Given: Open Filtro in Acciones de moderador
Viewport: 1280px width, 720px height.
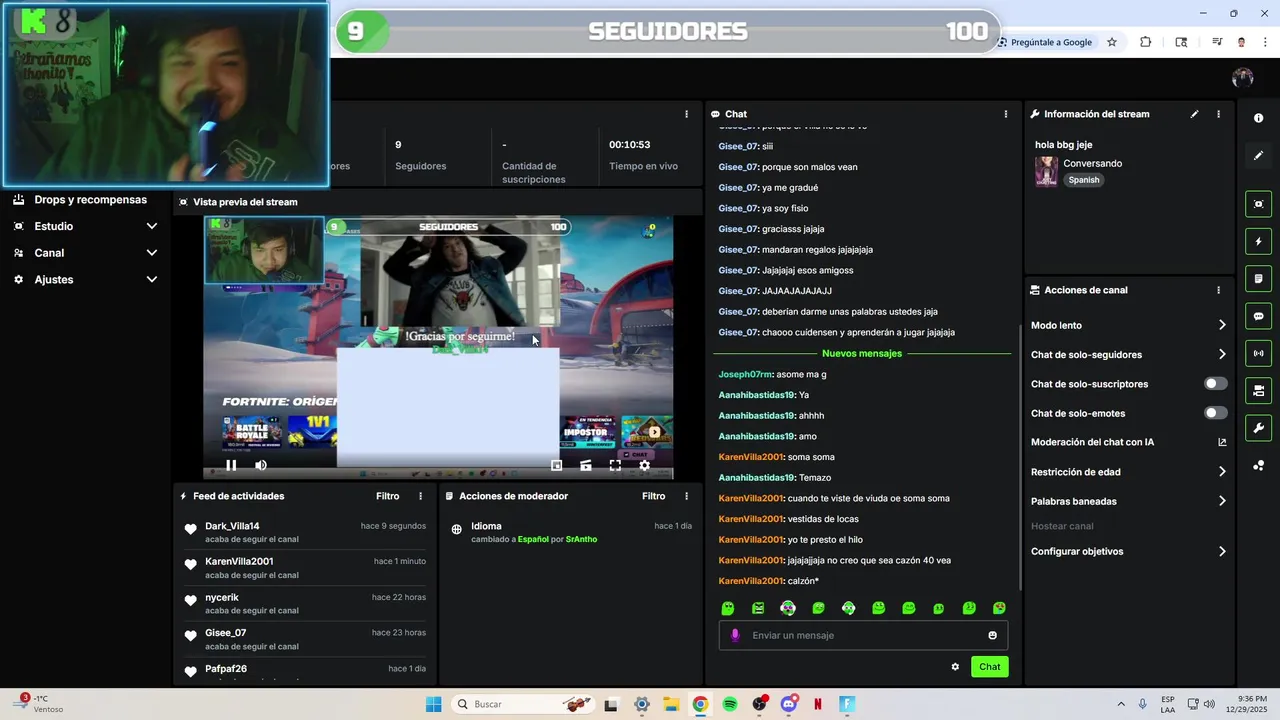Looking at the screenshot, I should pyautogui.click(x=654, y=496).
